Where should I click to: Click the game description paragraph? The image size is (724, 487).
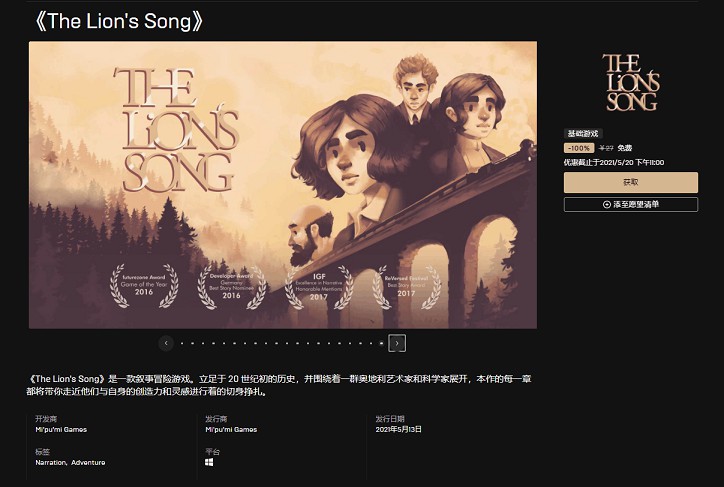click(x=279, y=385)
